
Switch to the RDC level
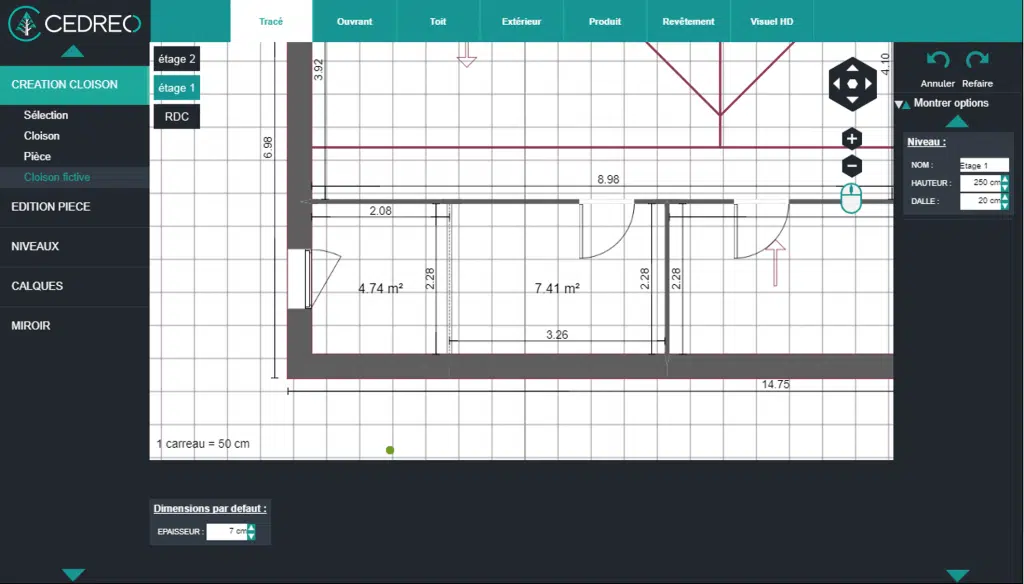176,117
